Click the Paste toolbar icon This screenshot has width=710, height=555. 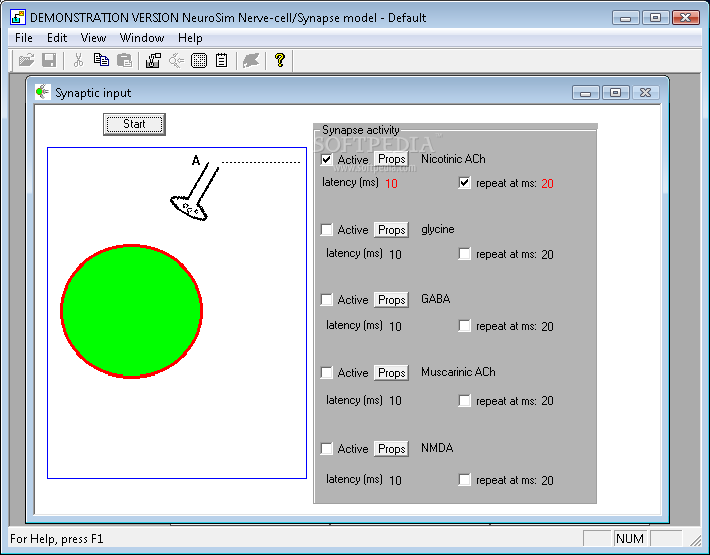[x=124, y=60]
